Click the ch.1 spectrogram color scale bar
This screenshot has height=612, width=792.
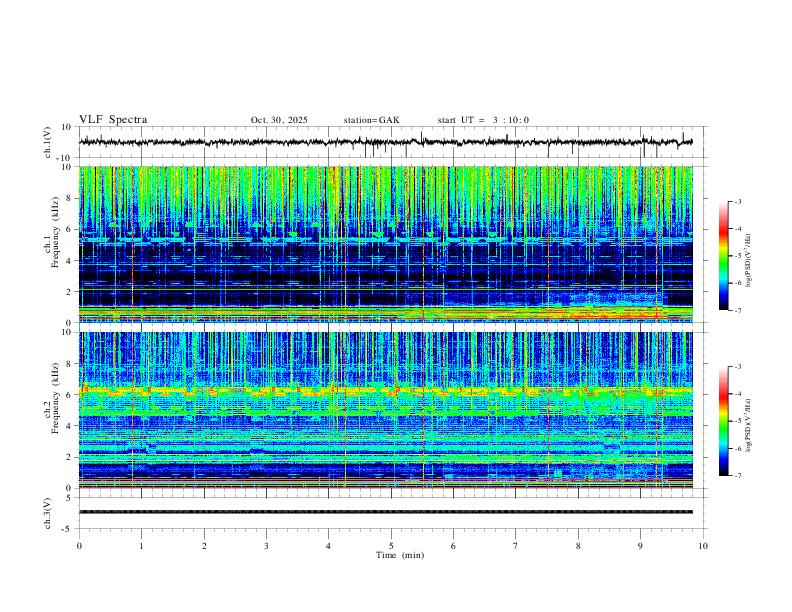pos(723,256)
